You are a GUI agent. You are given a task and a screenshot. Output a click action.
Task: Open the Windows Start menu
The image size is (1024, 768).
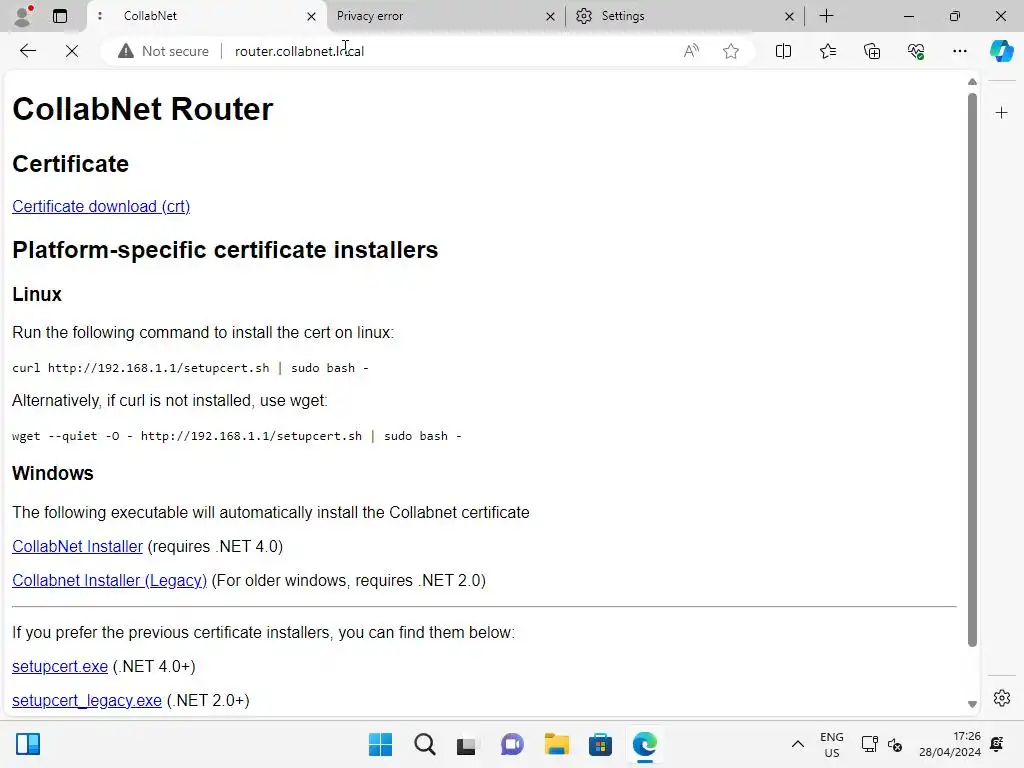(380, 744)
